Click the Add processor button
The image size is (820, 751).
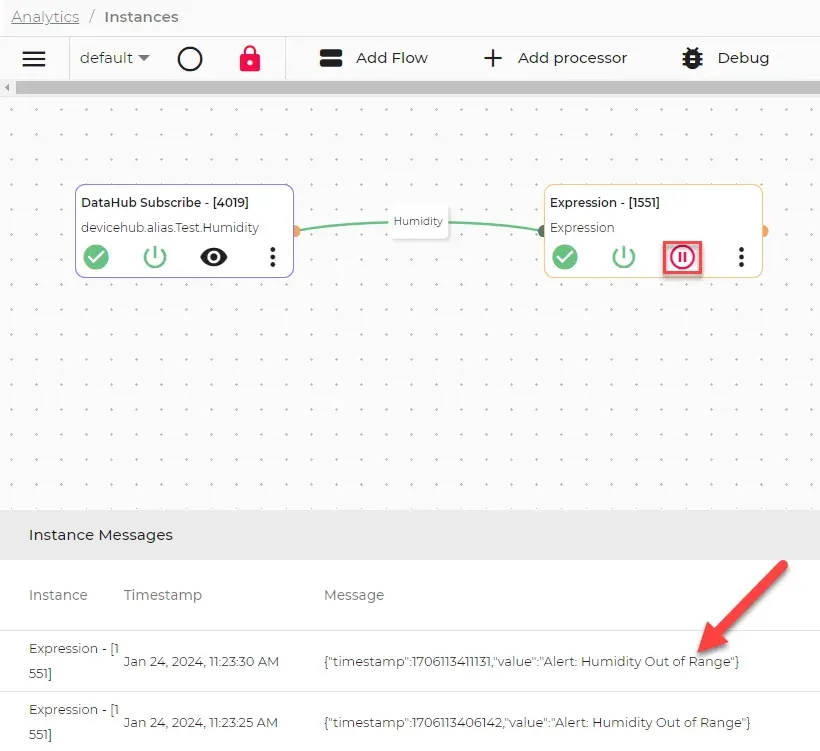coord(555,58)
